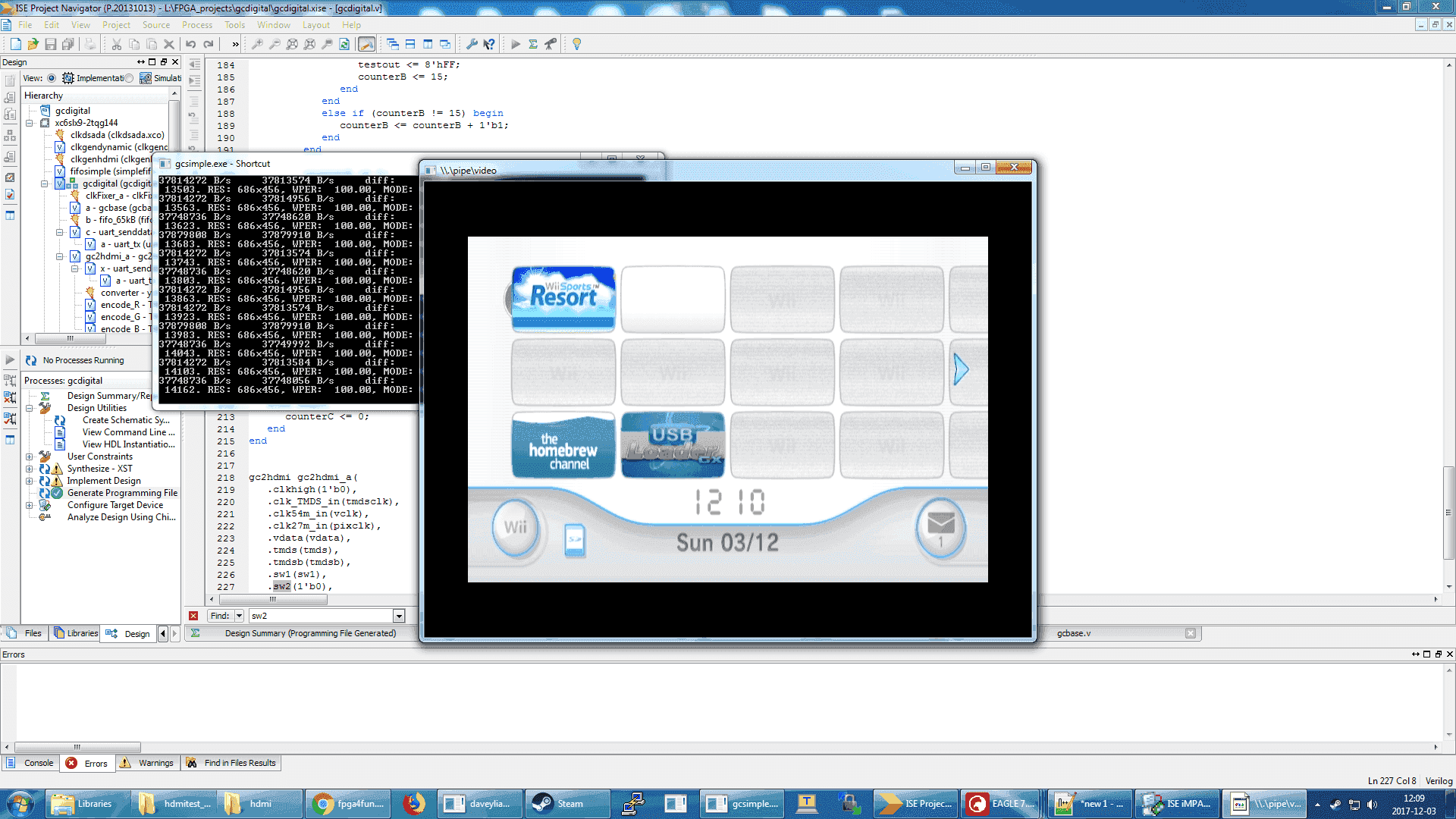Collapse the xc6slx9-2tqg144 device node

[30, 123]
